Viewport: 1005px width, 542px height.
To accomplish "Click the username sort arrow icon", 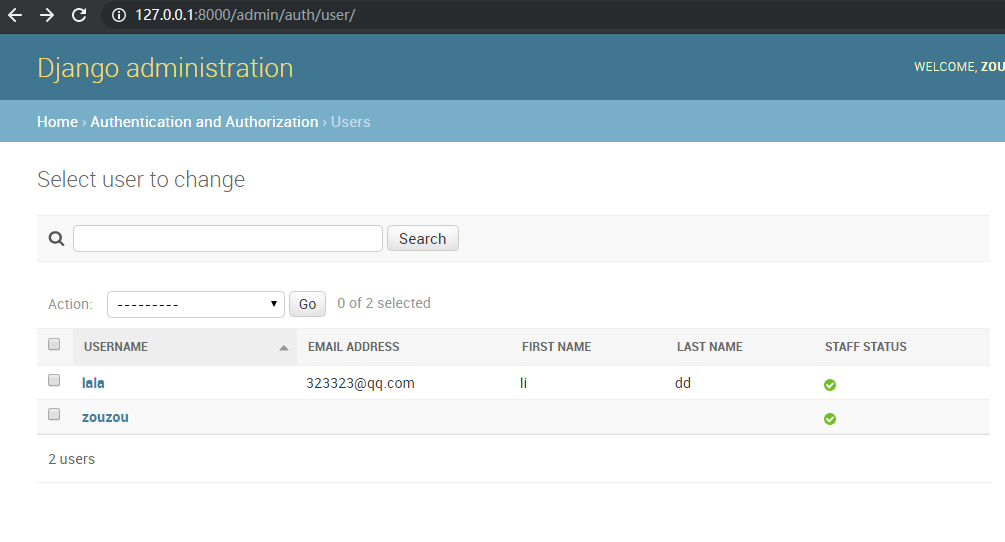I will [284, 348].
